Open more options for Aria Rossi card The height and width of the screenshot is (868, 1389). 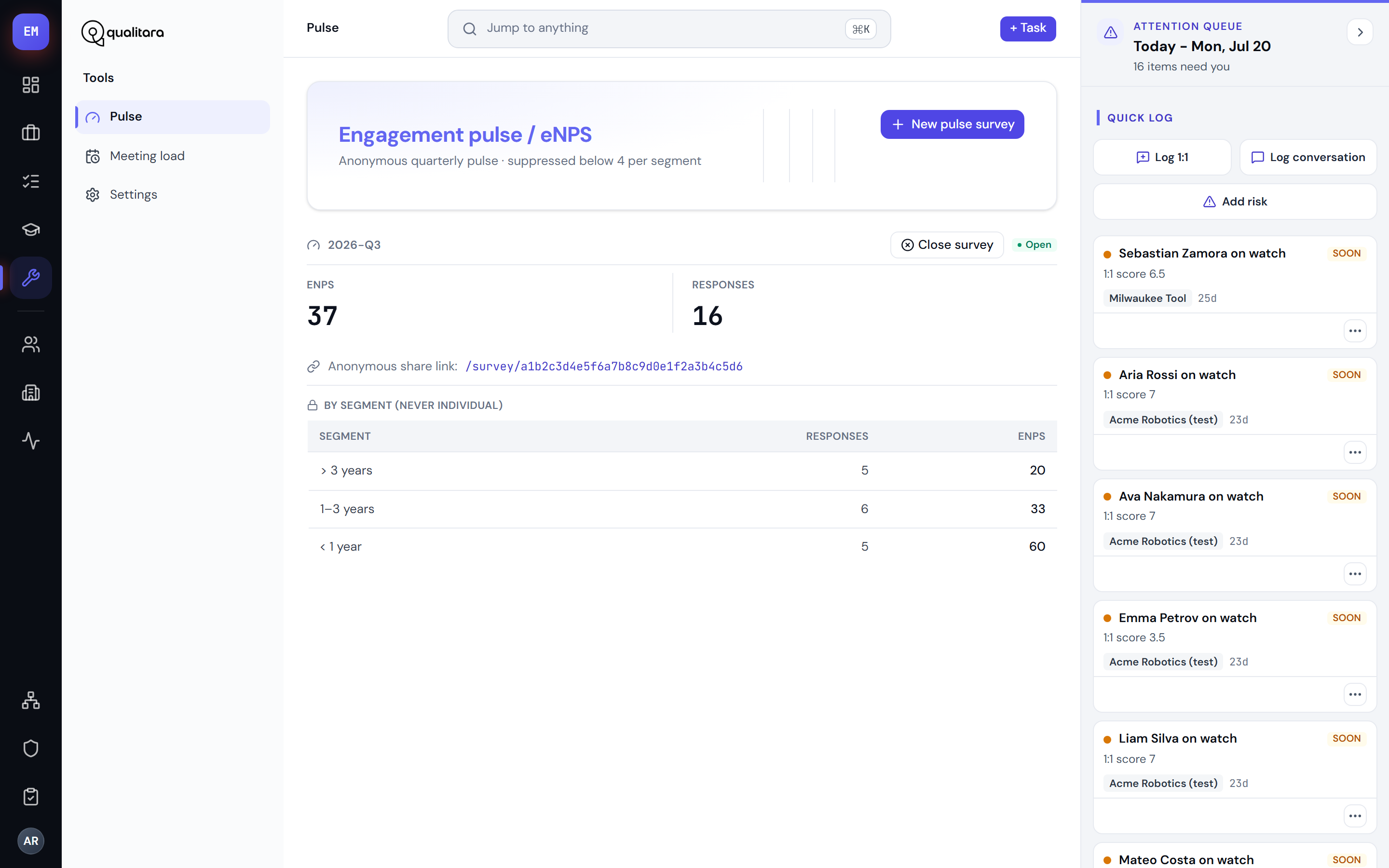click(x=1355, y=452)
